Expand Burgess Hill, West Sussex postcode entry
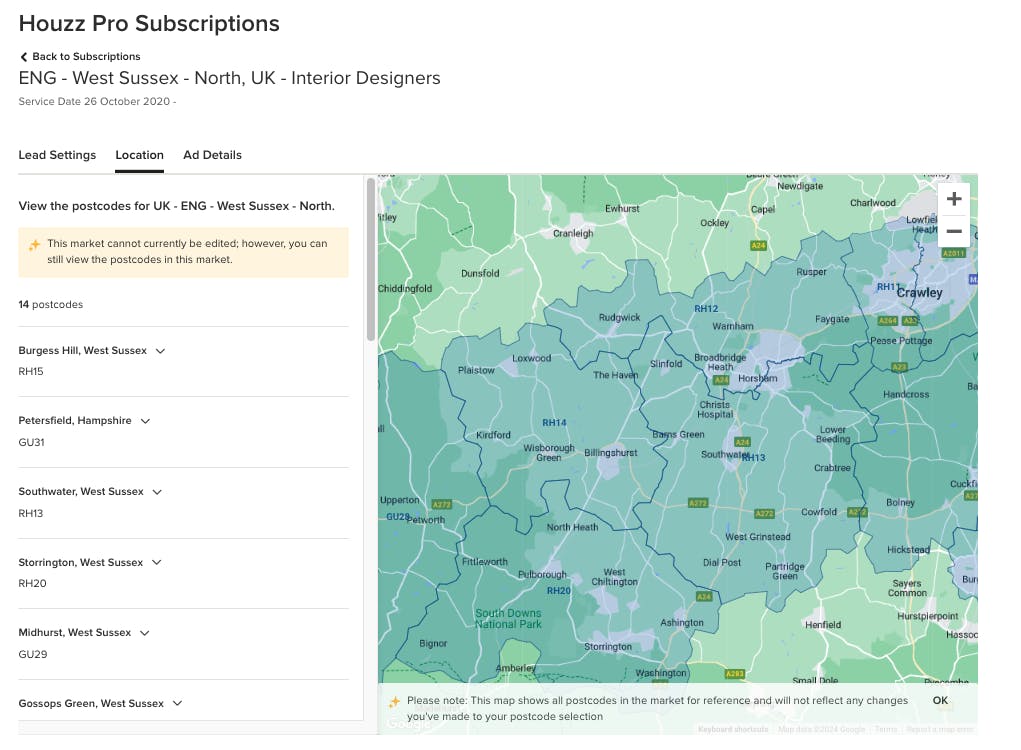 click(160, 351)
